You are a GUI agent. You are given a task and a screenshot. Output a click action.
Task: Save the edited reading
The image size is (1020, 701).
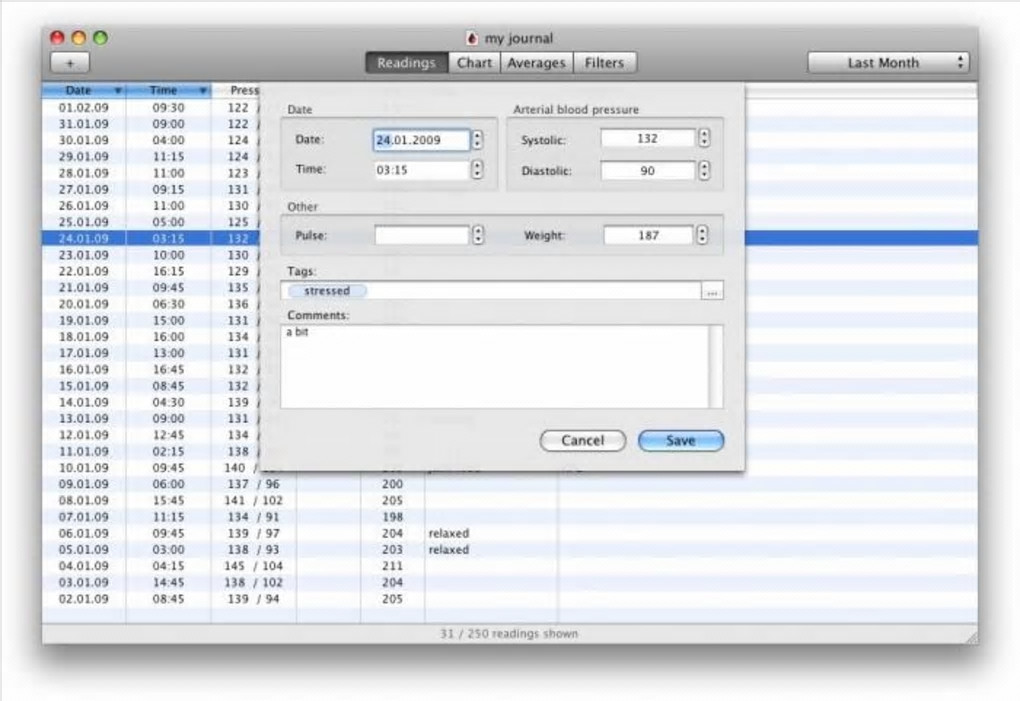tap(680, 441)
